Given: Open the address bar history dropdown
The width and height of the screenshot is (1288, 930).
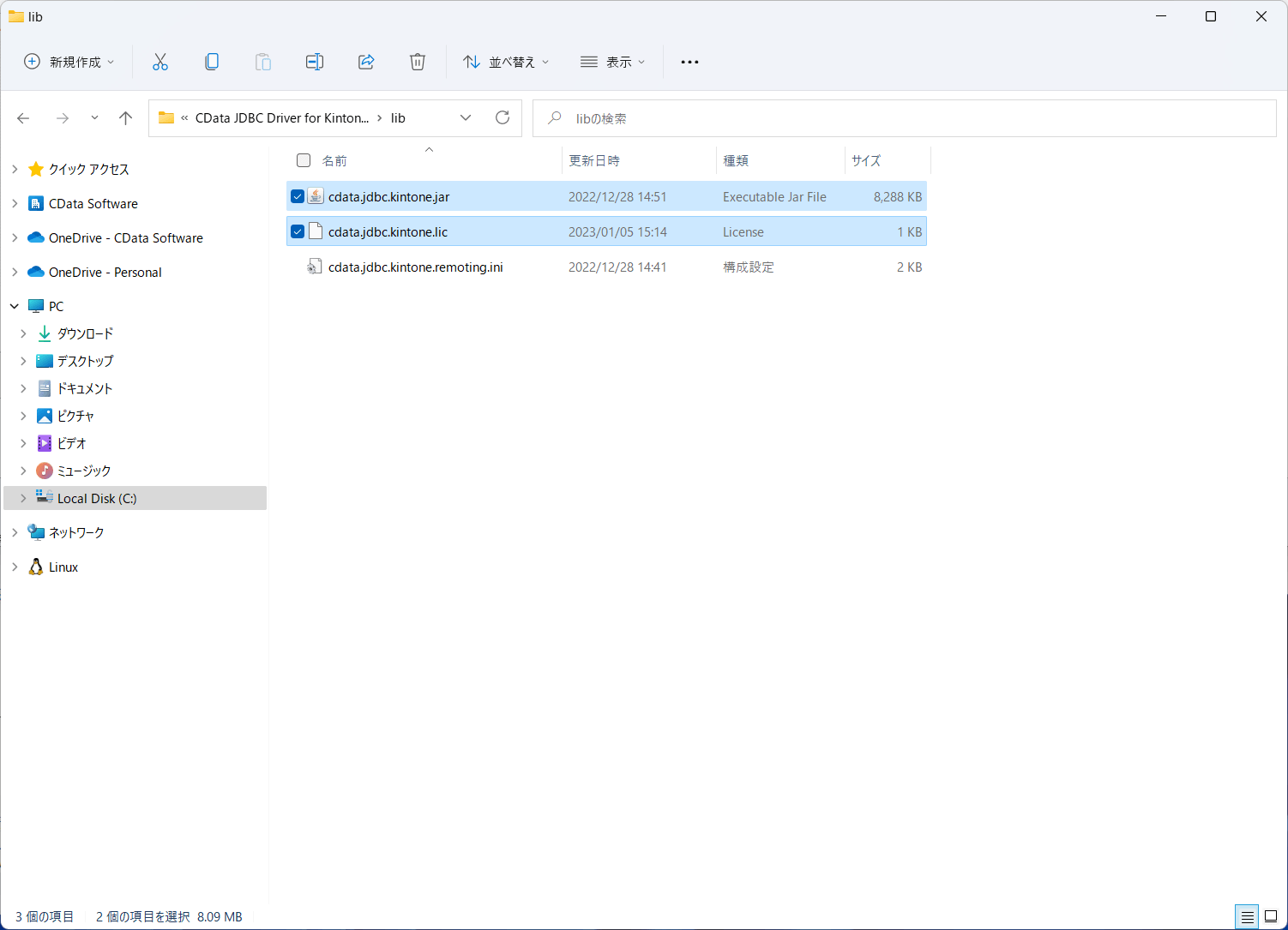Looking at the screenshot, I should point(466,118).
